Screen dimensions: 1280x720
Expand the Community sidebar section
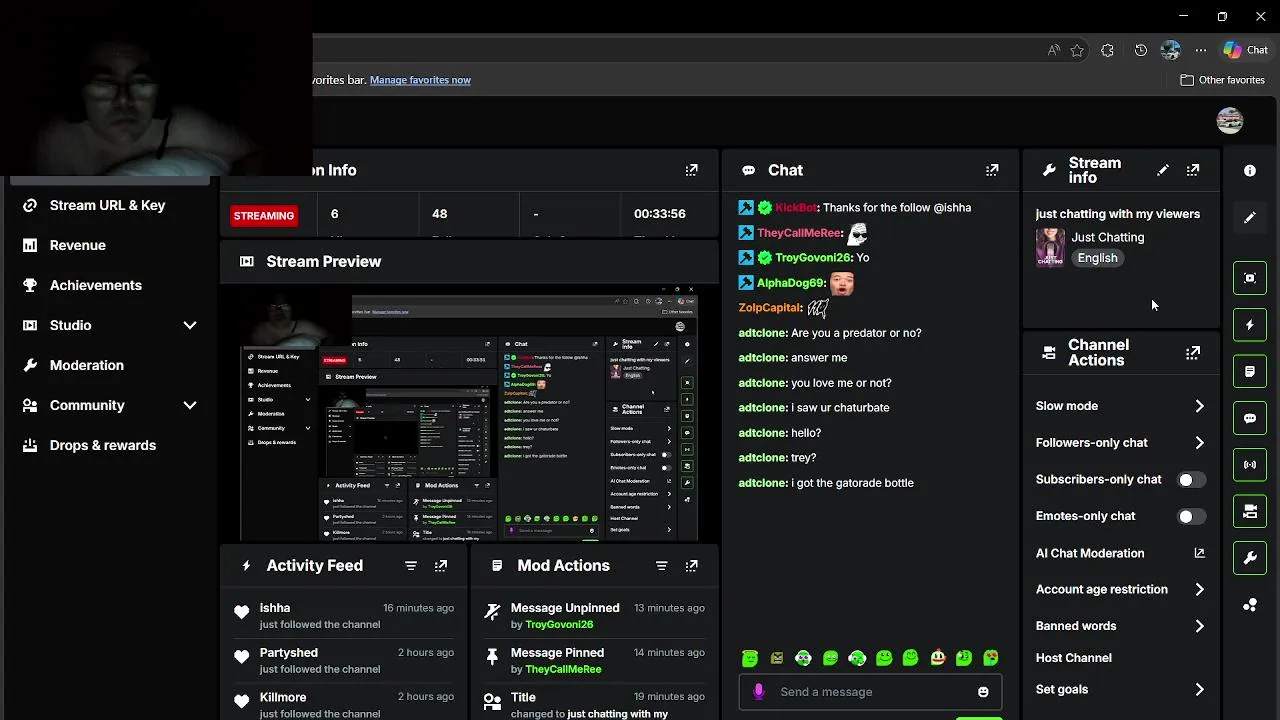coord(190,405)
